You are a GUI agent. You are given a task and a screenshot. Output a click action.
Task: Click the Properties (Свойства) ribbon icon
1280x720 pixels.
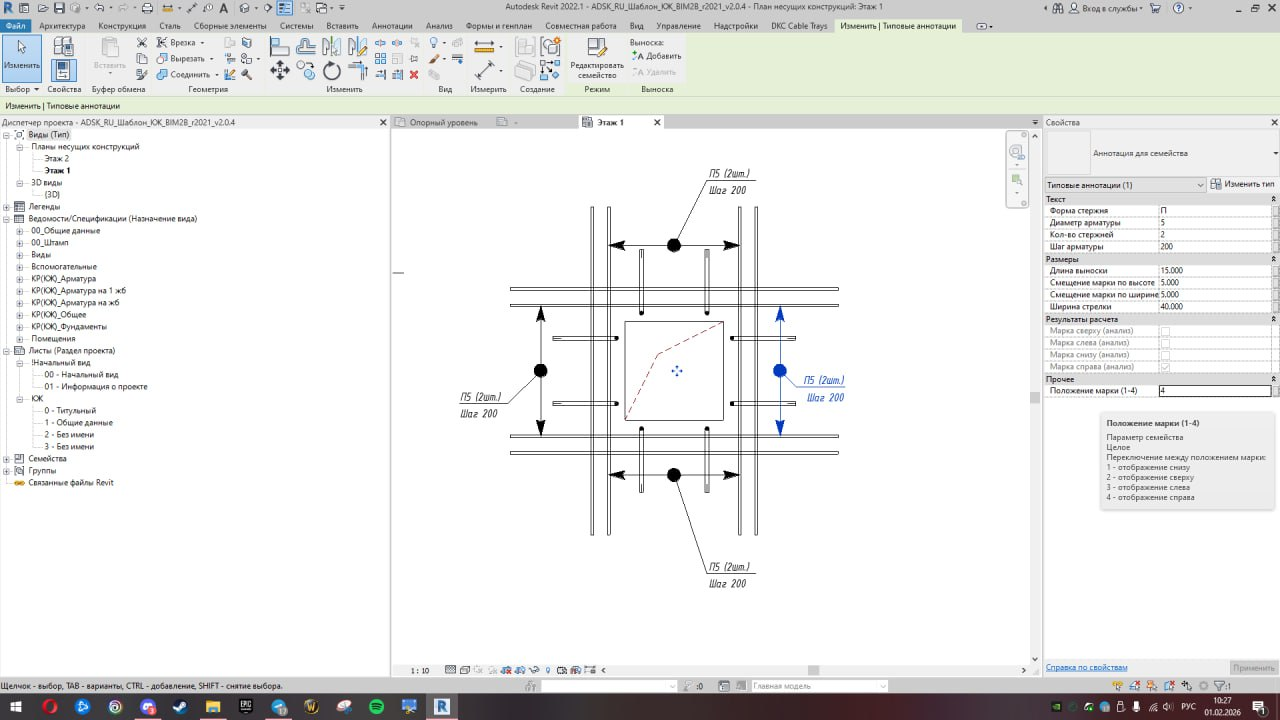63,69
